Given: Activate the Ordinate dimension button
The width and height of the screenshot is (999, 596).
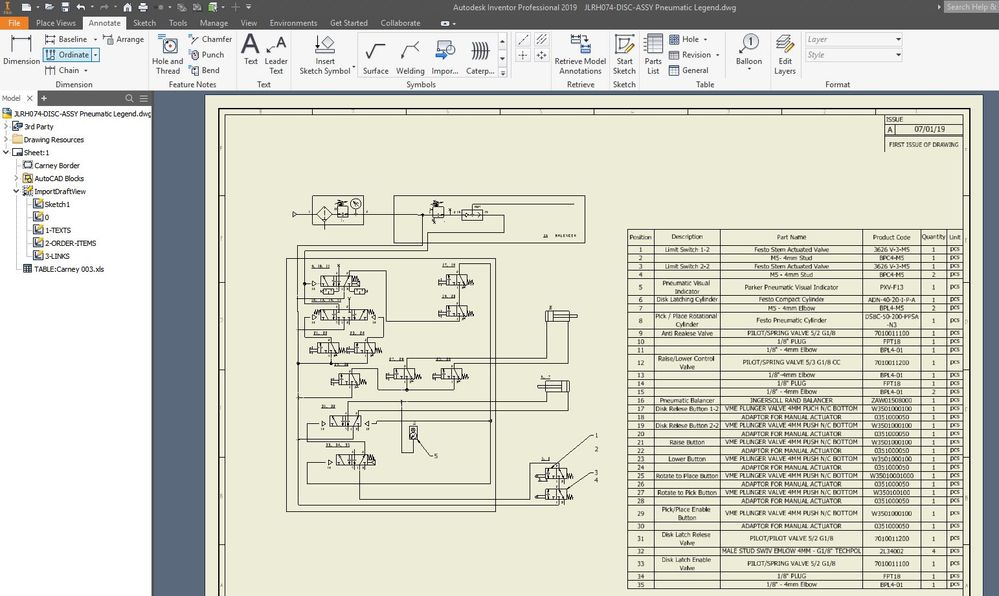Looking at the screenshot, I should (67, 55).
